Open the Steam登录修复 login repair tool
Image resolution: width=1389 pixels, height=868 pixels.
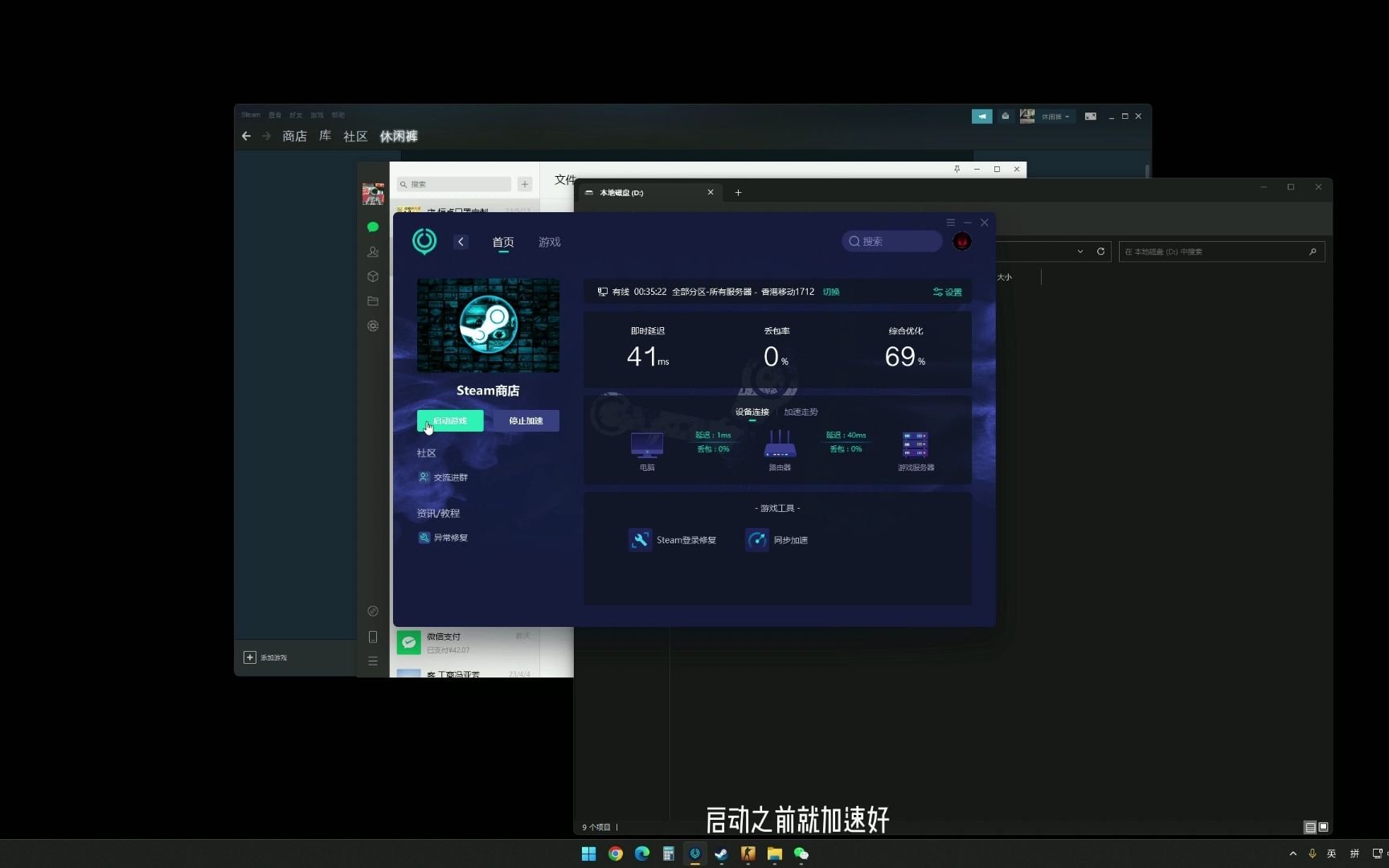[672, 540]
